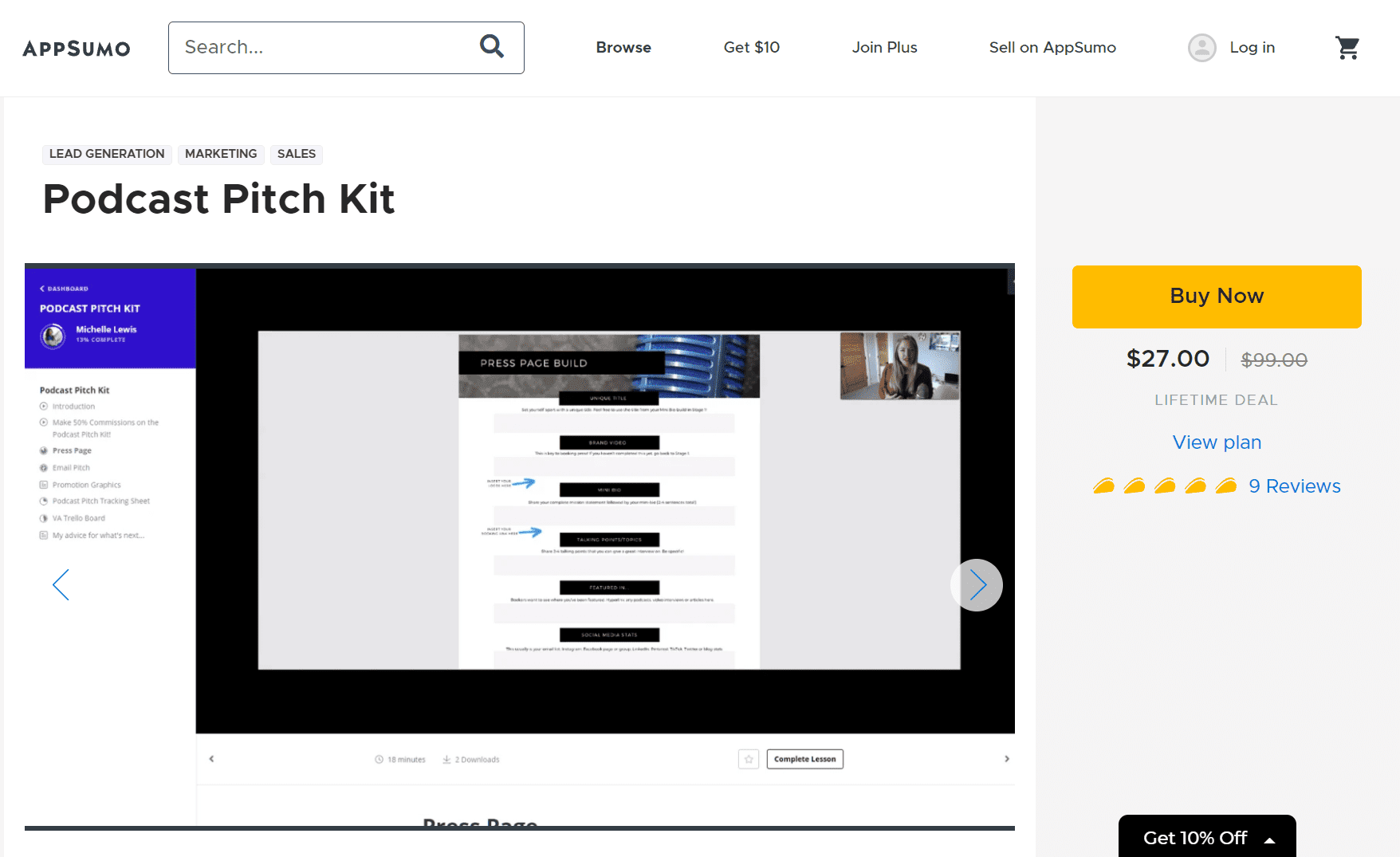Image resolution: width=1400 pixels, height=857 pixels.
Task: Open the View plan link
Action: point(1217,442)
